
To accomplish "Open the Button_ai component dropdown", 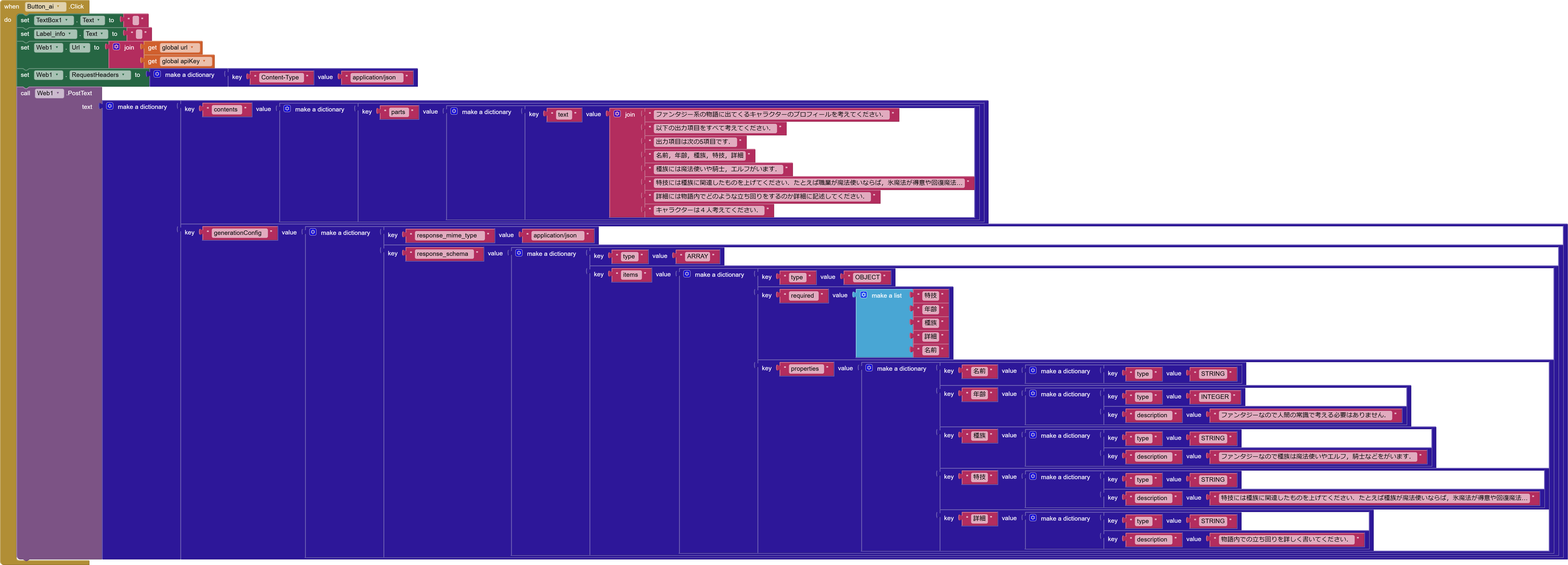I will point(59,7).
